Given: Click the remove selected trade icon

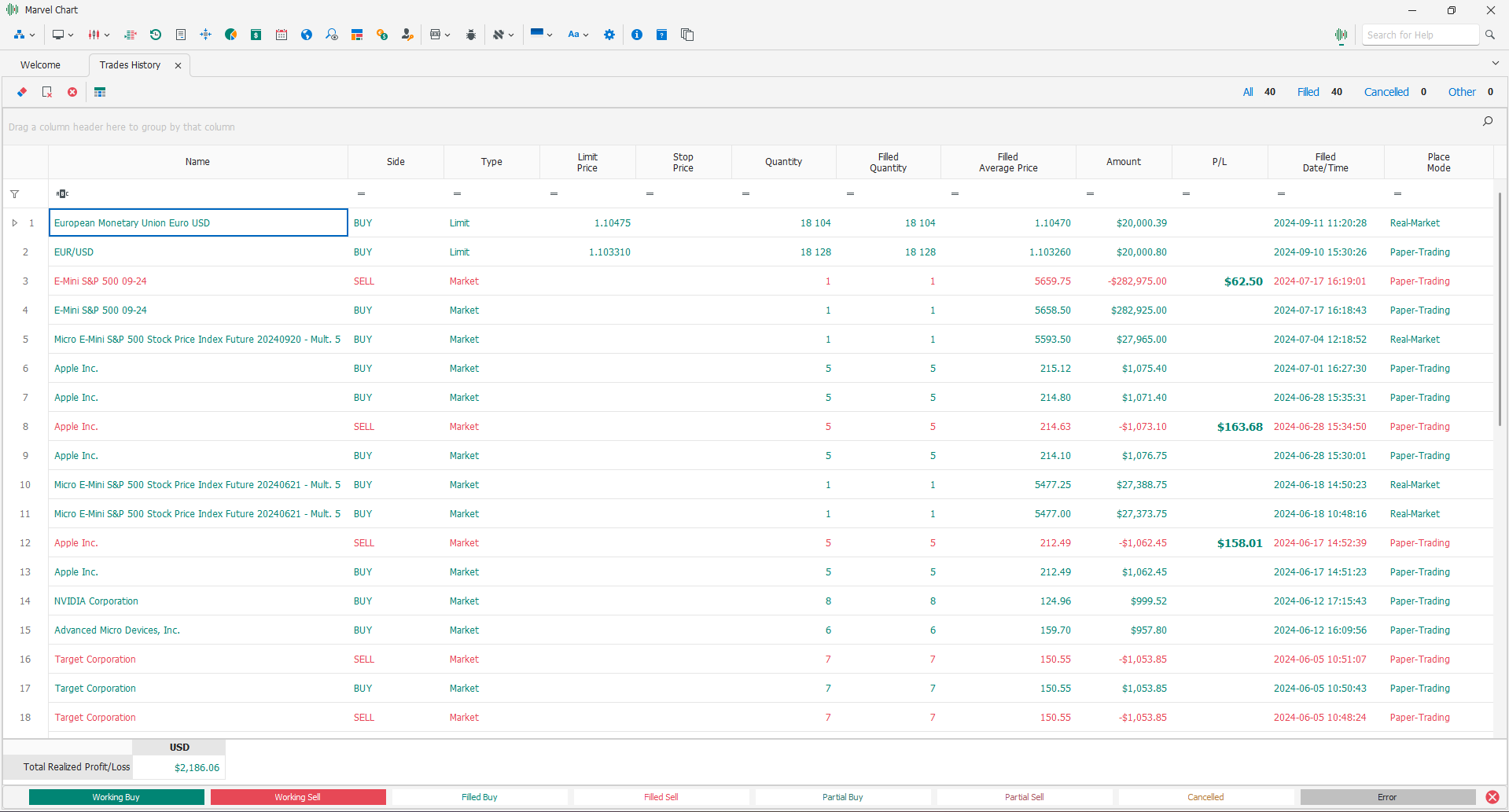Looking at the screenshot, I should point(47,92).
